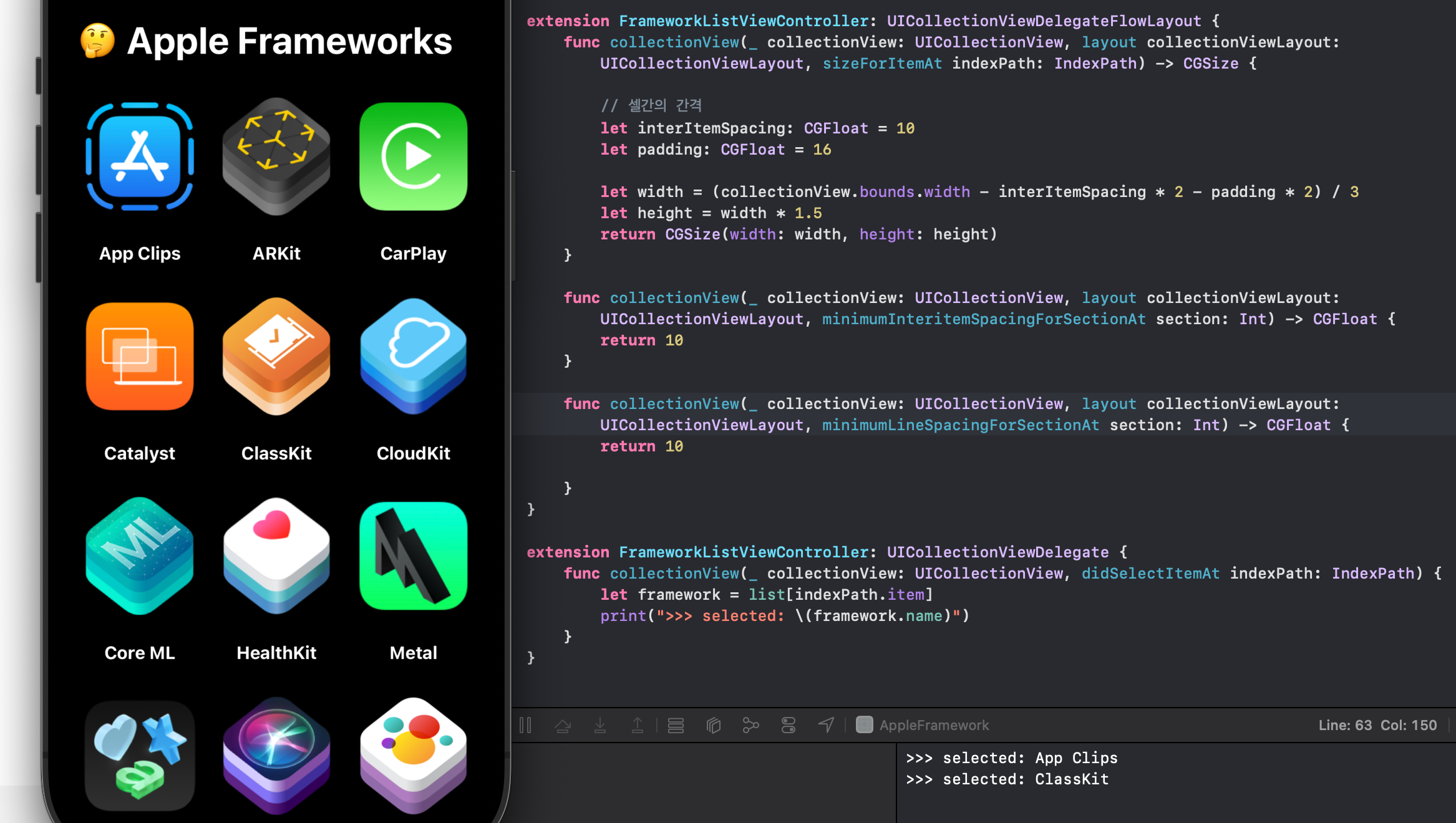This screenshot has width=1456, height=823.
Task: Open the Debug Memory Graph tool
Action: coord(751,725)
